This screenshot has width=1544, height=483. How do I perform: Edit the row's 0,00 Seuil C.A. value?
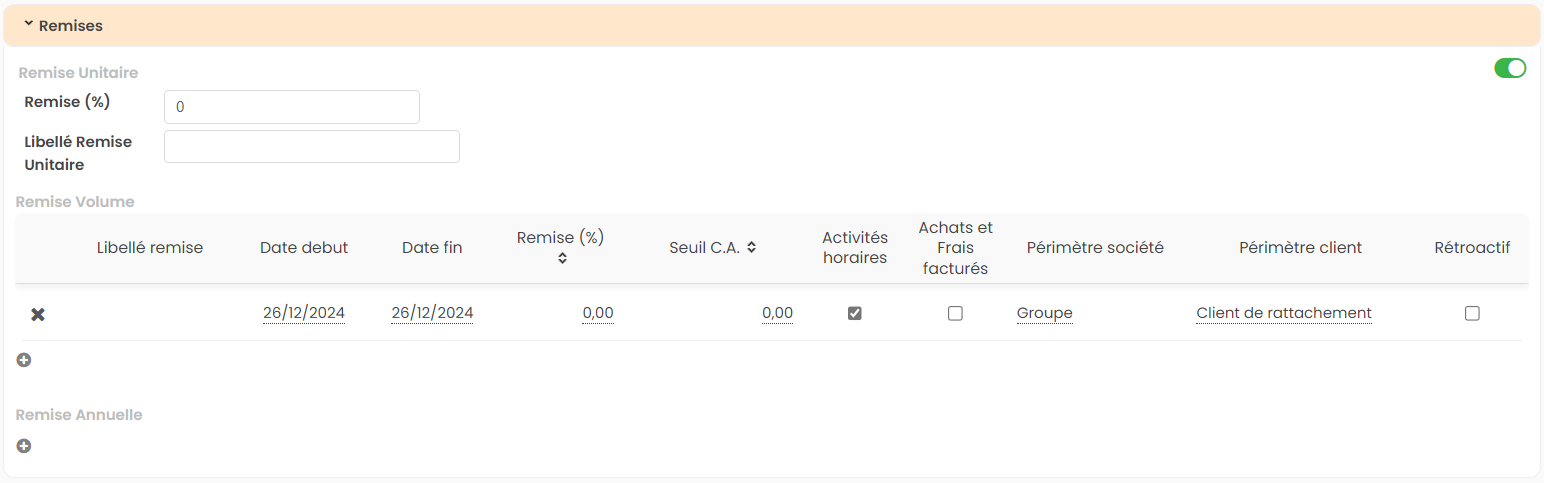click(777, 313)
